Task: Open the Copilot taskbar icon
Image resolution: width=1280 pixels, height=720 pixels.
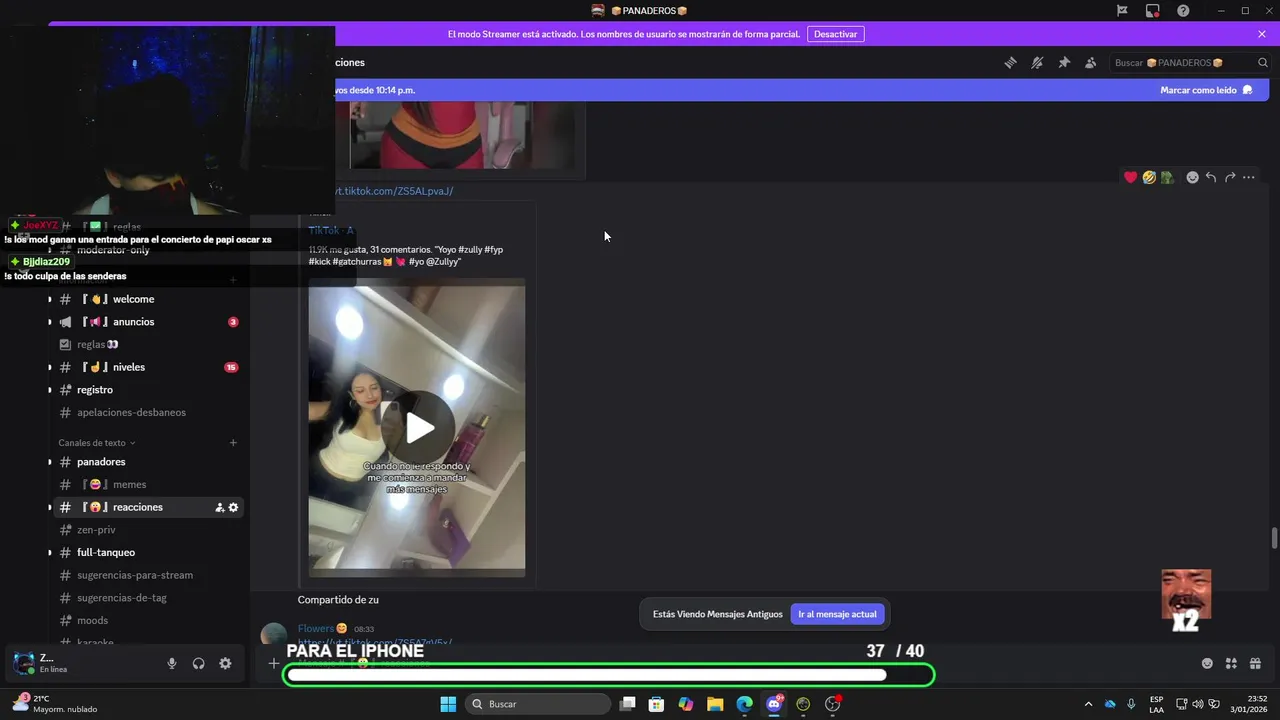Action: coord(686,704)
